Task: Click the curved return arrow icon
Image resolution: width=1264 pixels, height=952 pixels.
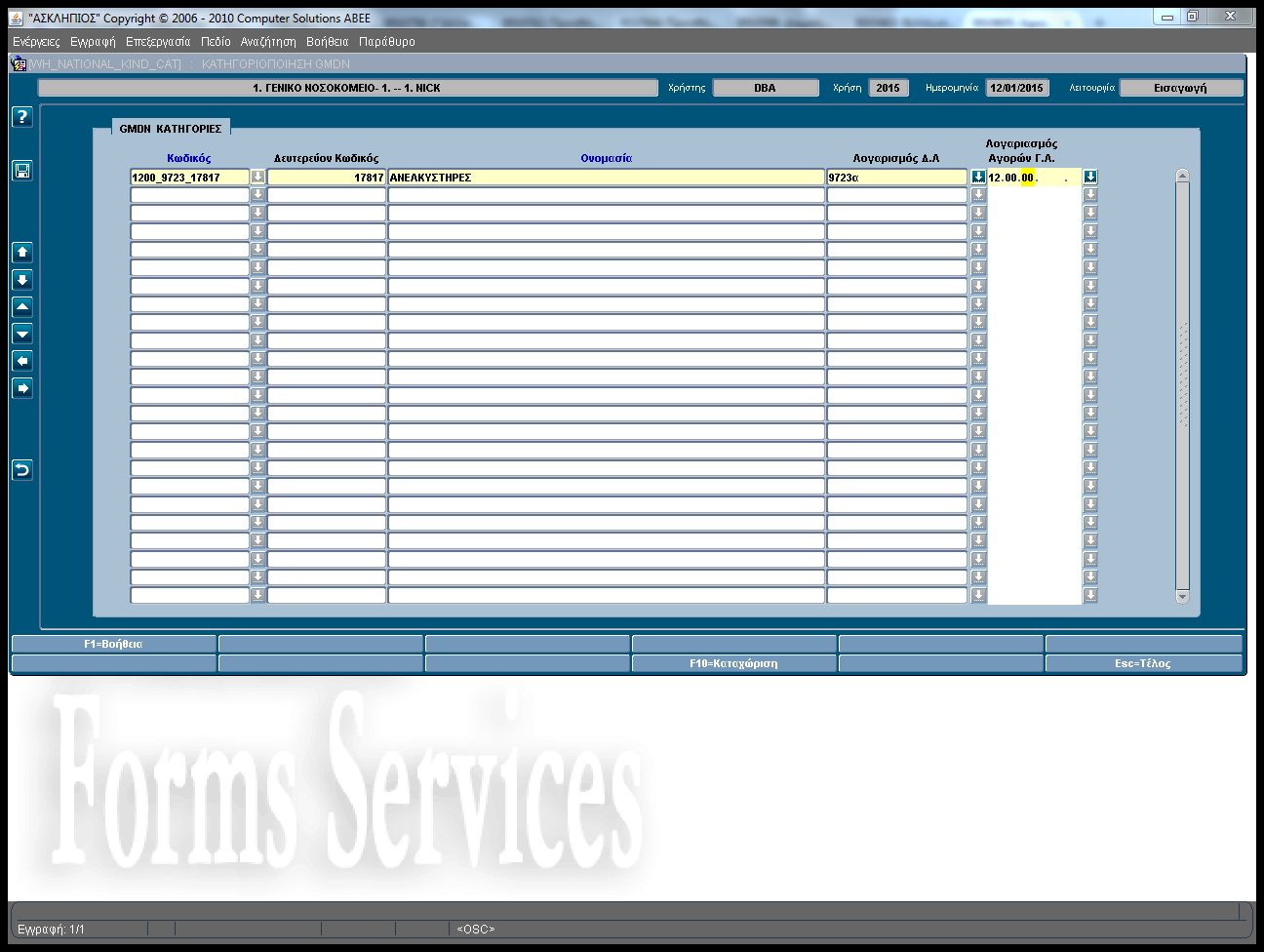Action: point(22,470)
